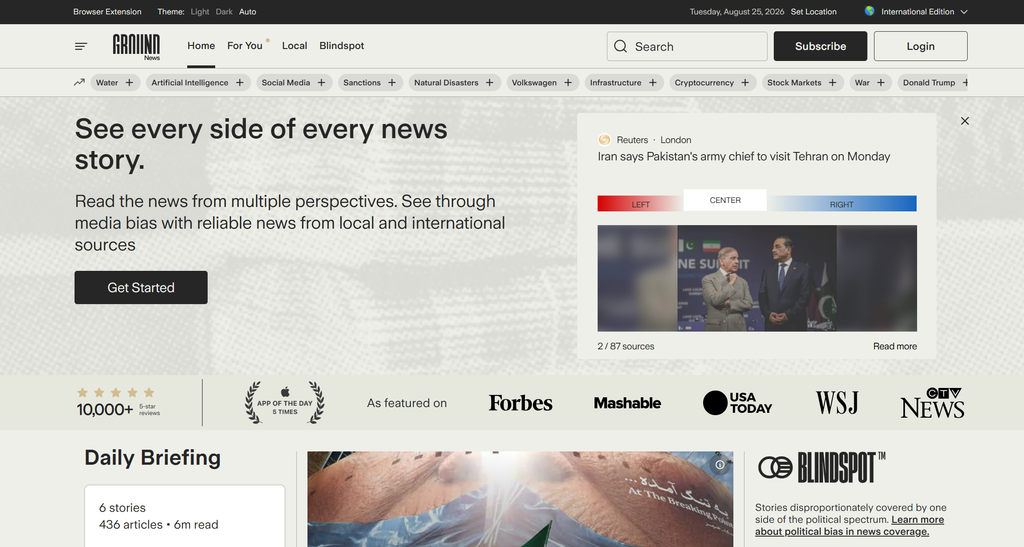Click the WSJ logo
Screen dimensions: 1024x547
tap(837, 403)
